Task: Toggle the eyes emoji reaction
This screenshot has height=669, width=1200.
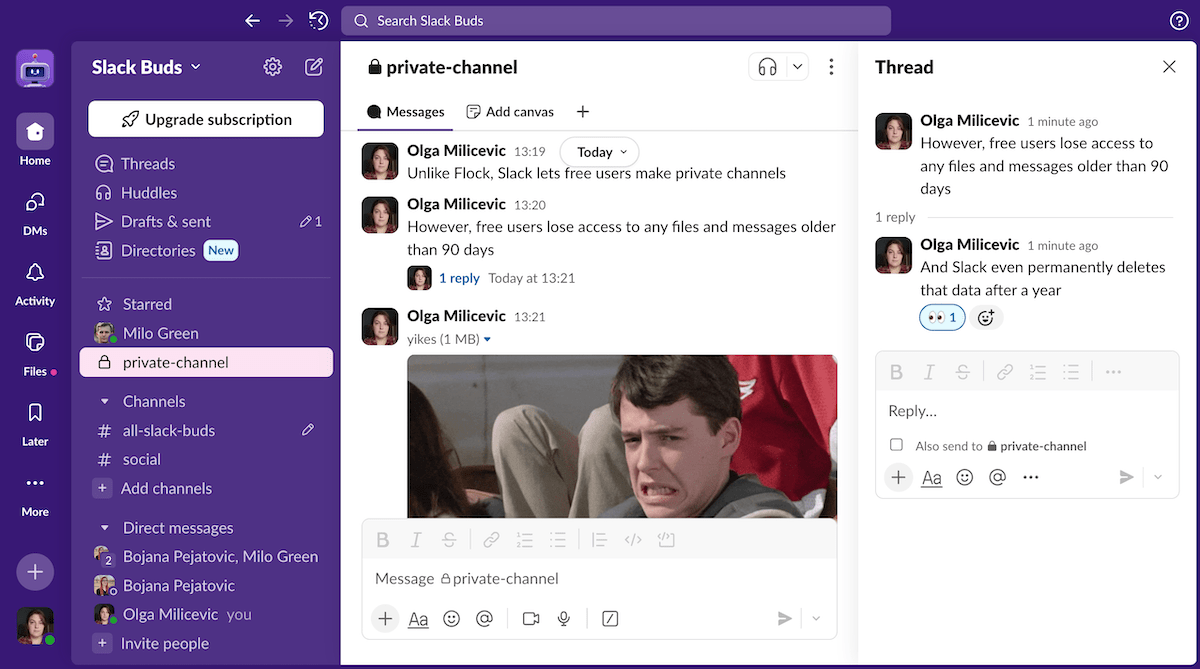Action: [942, 318]
